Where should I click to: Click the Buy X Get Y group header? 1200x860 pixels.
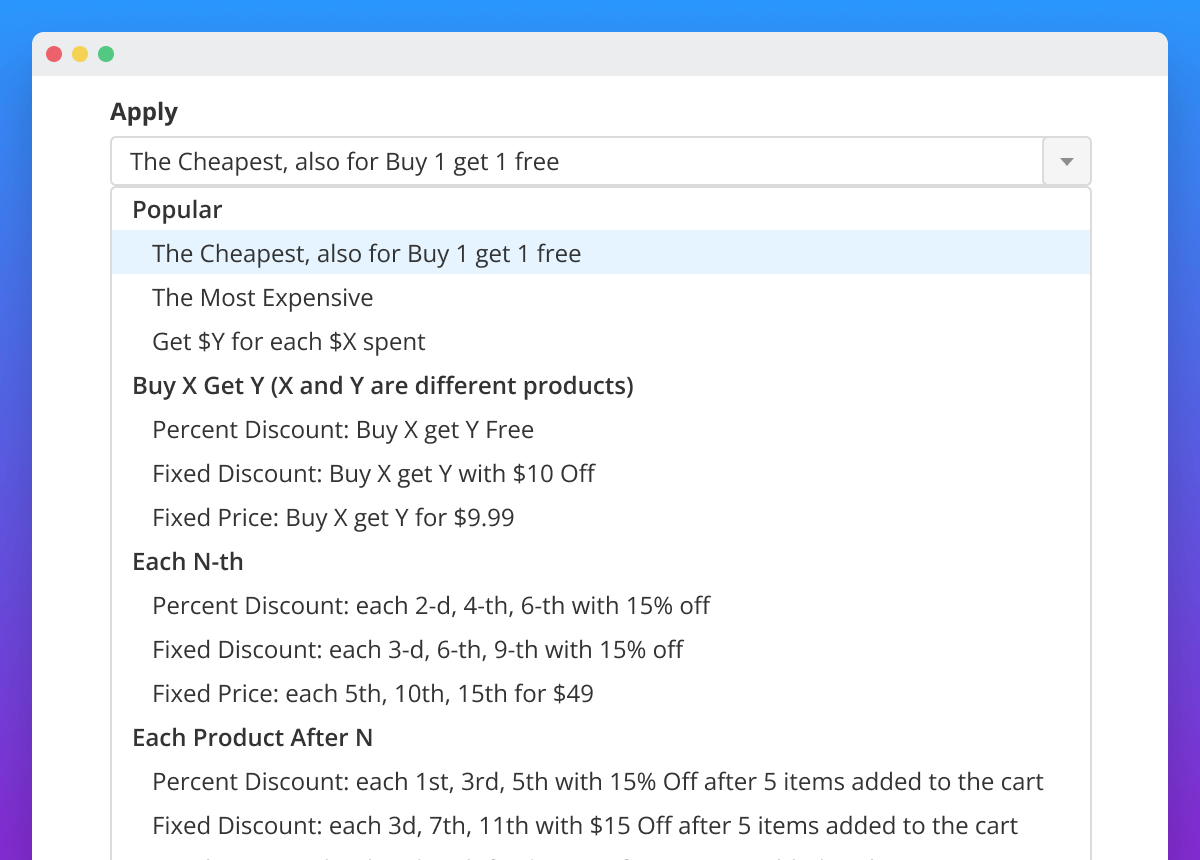click(382, 385)
